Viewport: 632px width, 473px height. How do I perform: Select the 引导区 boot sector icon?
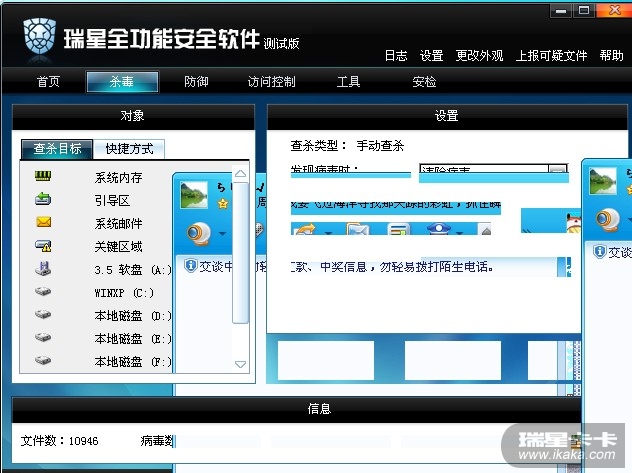[43, 199]
